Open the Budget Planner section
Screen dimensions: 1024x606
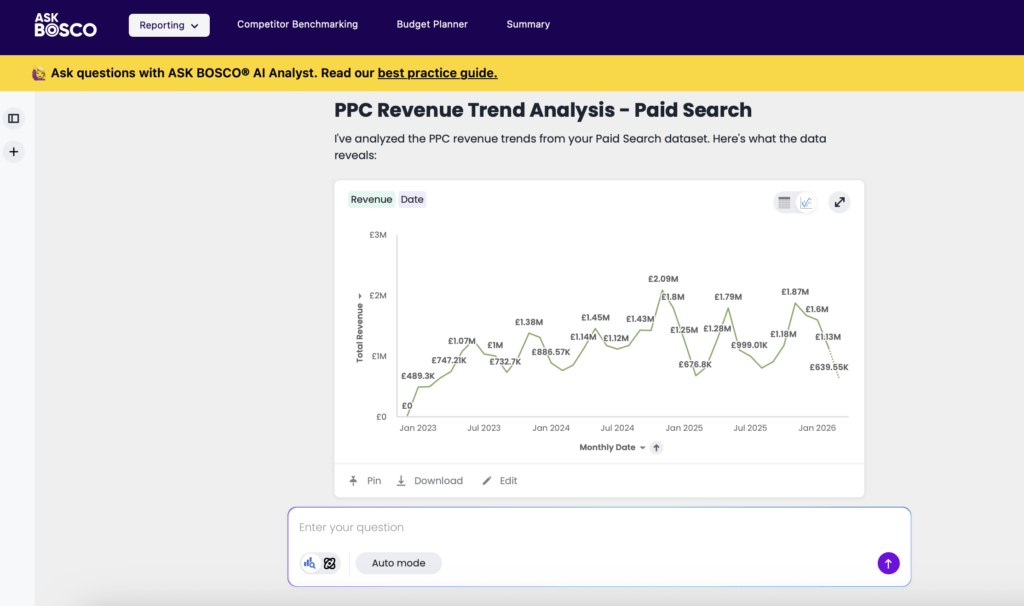pyautogui.click(x=432, y=24)
